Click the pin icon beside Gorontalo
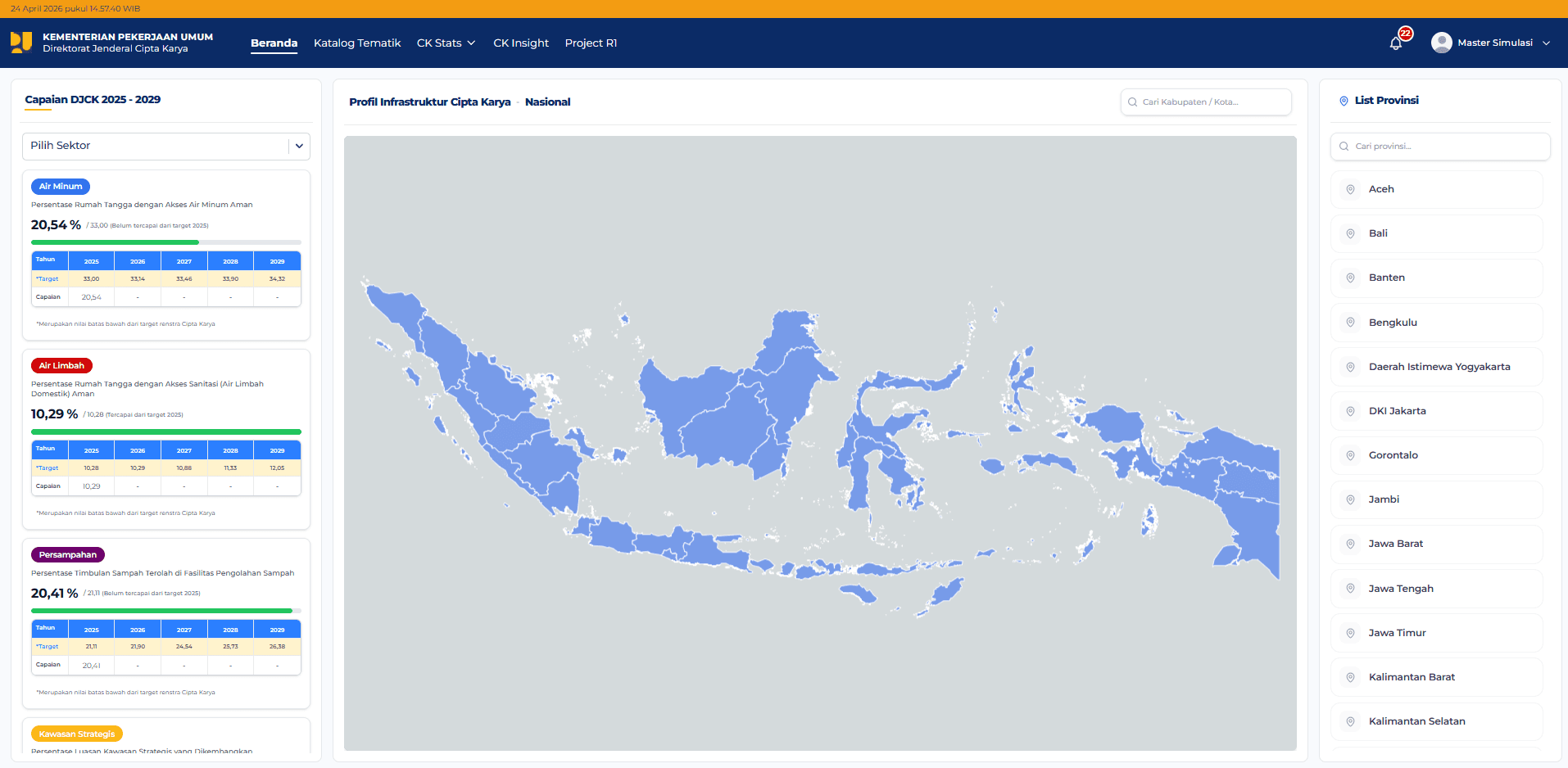Image resolution: width=1568 pixels, height=768 pixels. pos(1350,455)
